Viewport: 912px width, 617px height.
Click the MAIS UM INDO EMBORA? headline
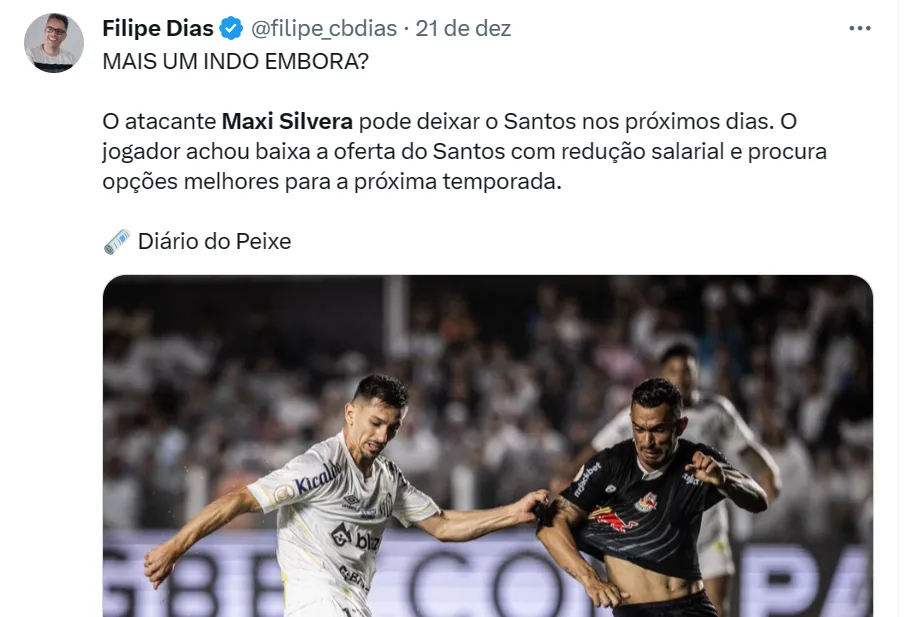[236, 61]
